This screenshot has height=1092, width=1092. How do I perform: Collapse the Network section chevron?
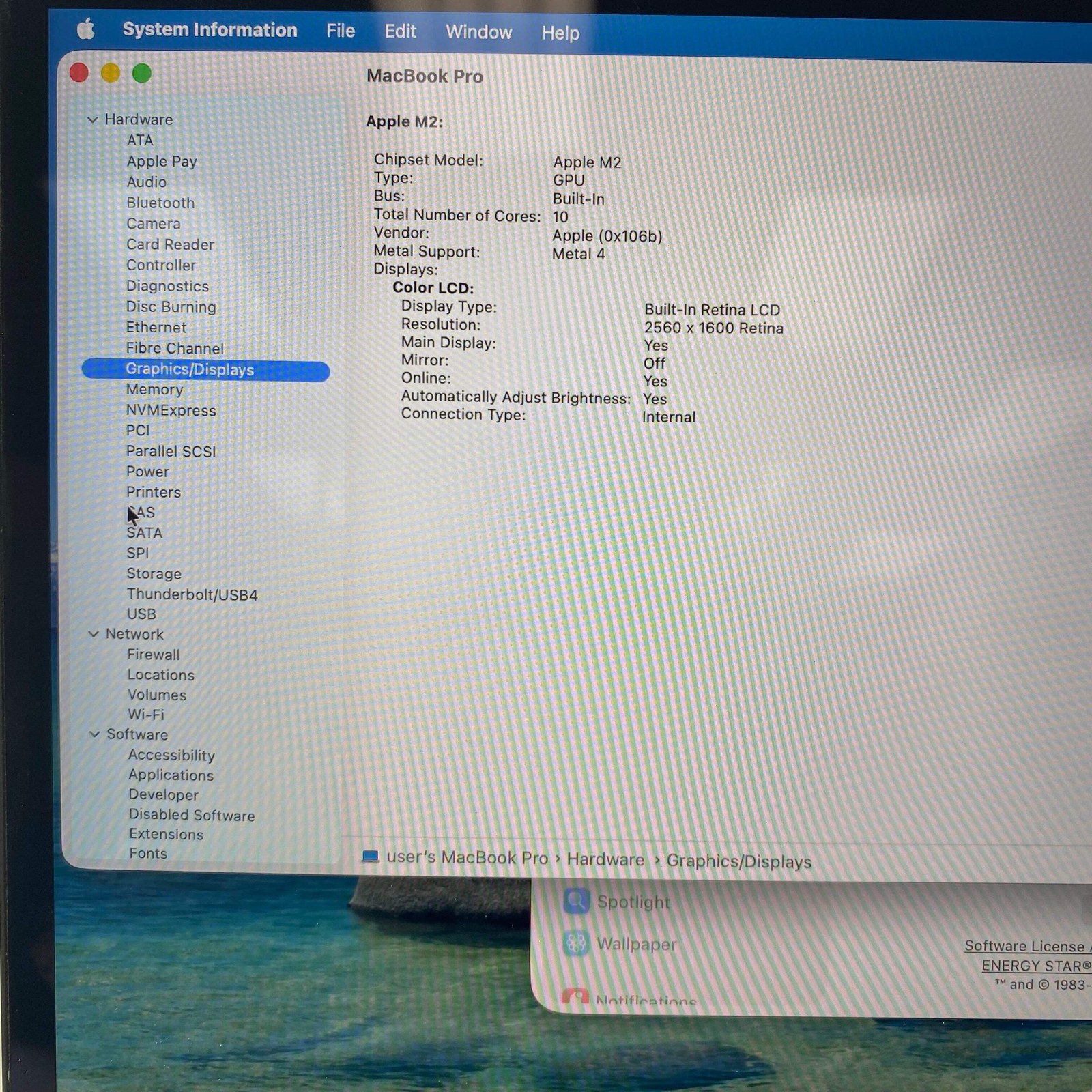click(x=94, y=634)
